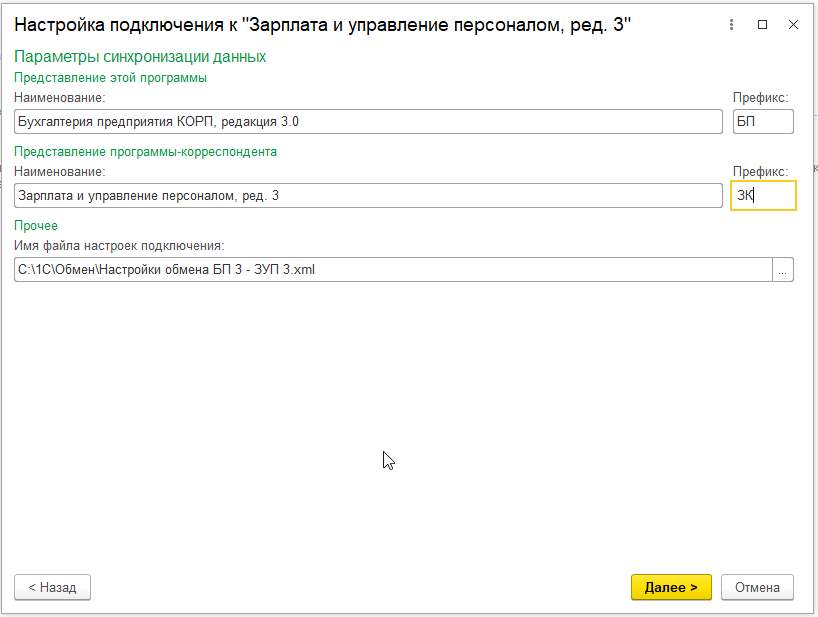
Task: Maximize the connection settings window
Action: (x=762, y=25)
